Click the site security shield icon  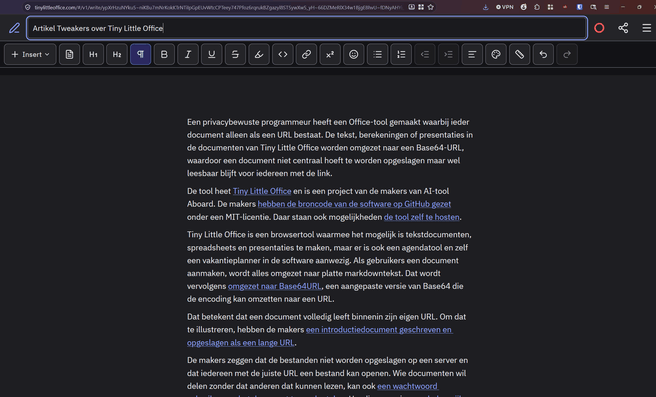point(28,7)
